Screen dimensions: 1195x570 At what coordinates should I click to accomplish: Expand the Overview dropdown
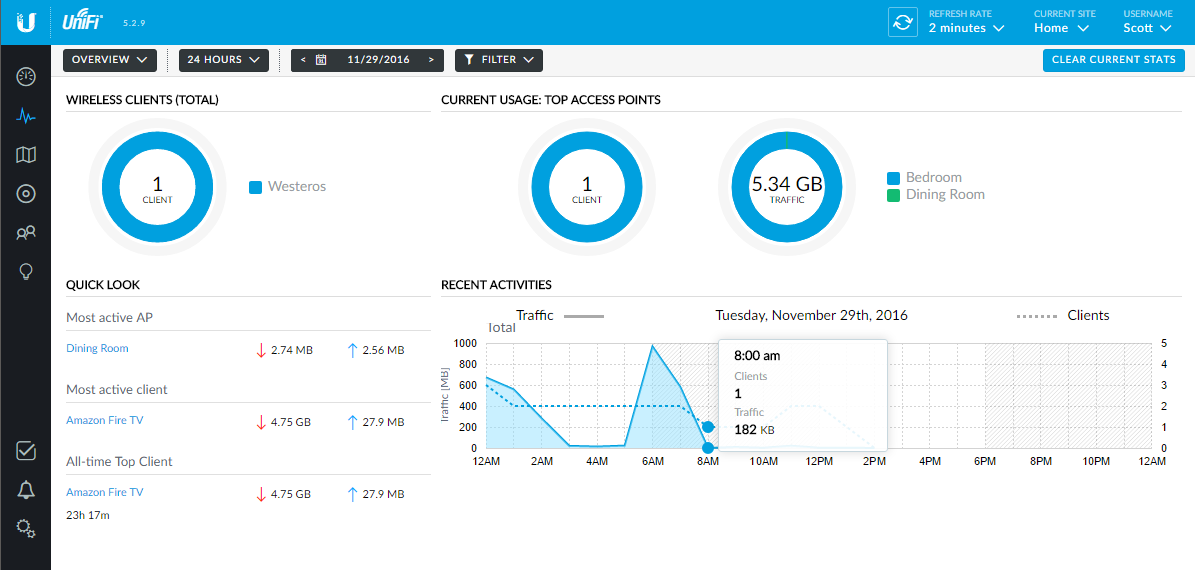110,60
